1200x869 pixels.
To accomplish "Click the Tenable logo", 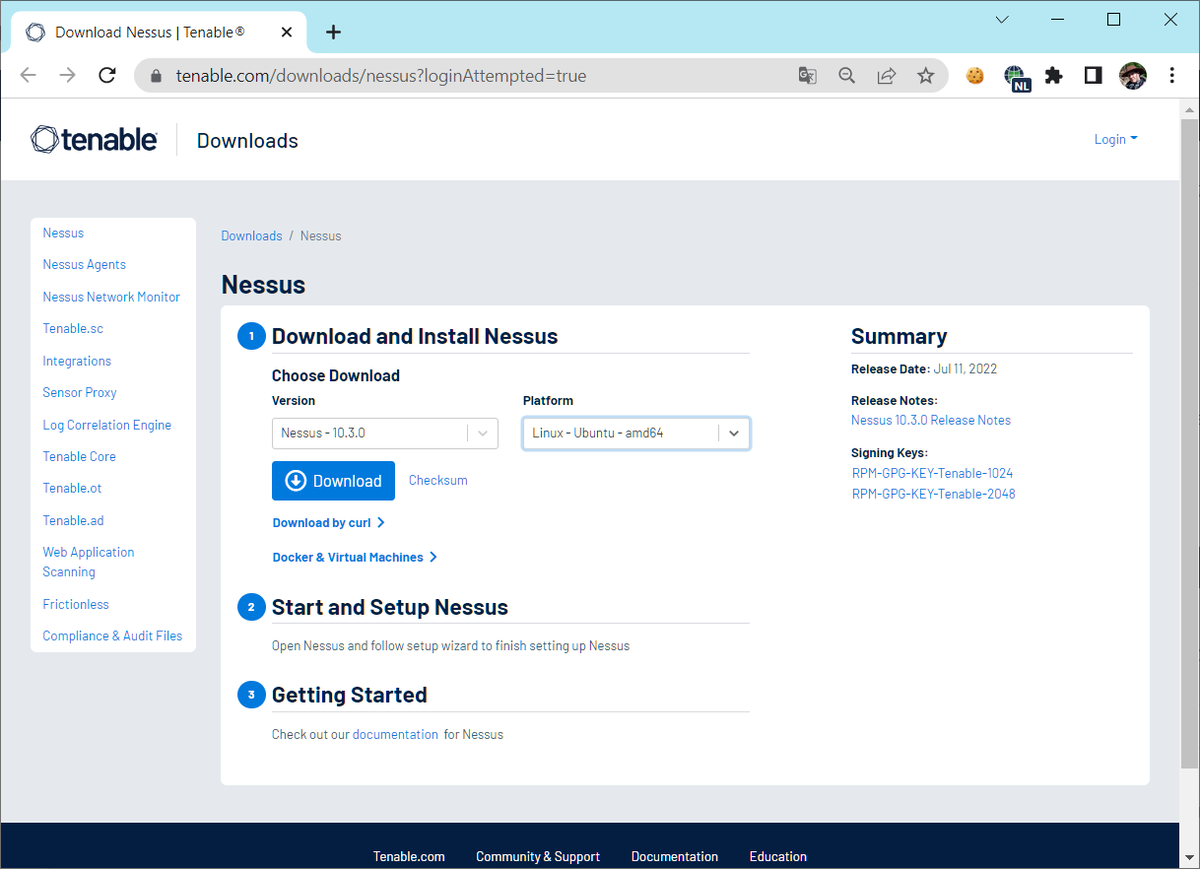I will tap(93, 139).
